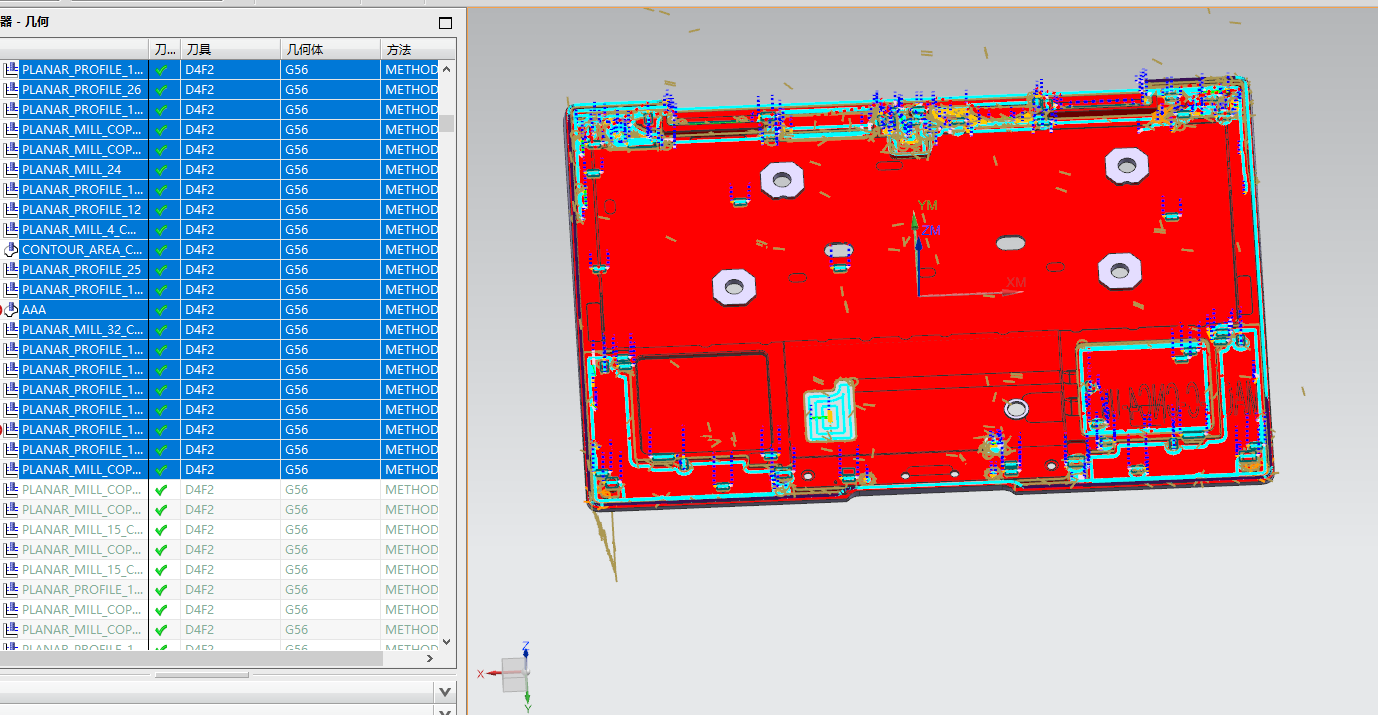This screenshot has width=1378, height=715.
Task: Click the PLANAR_PROFILE_25 operation icon
Action: click(x=11, y=270)
